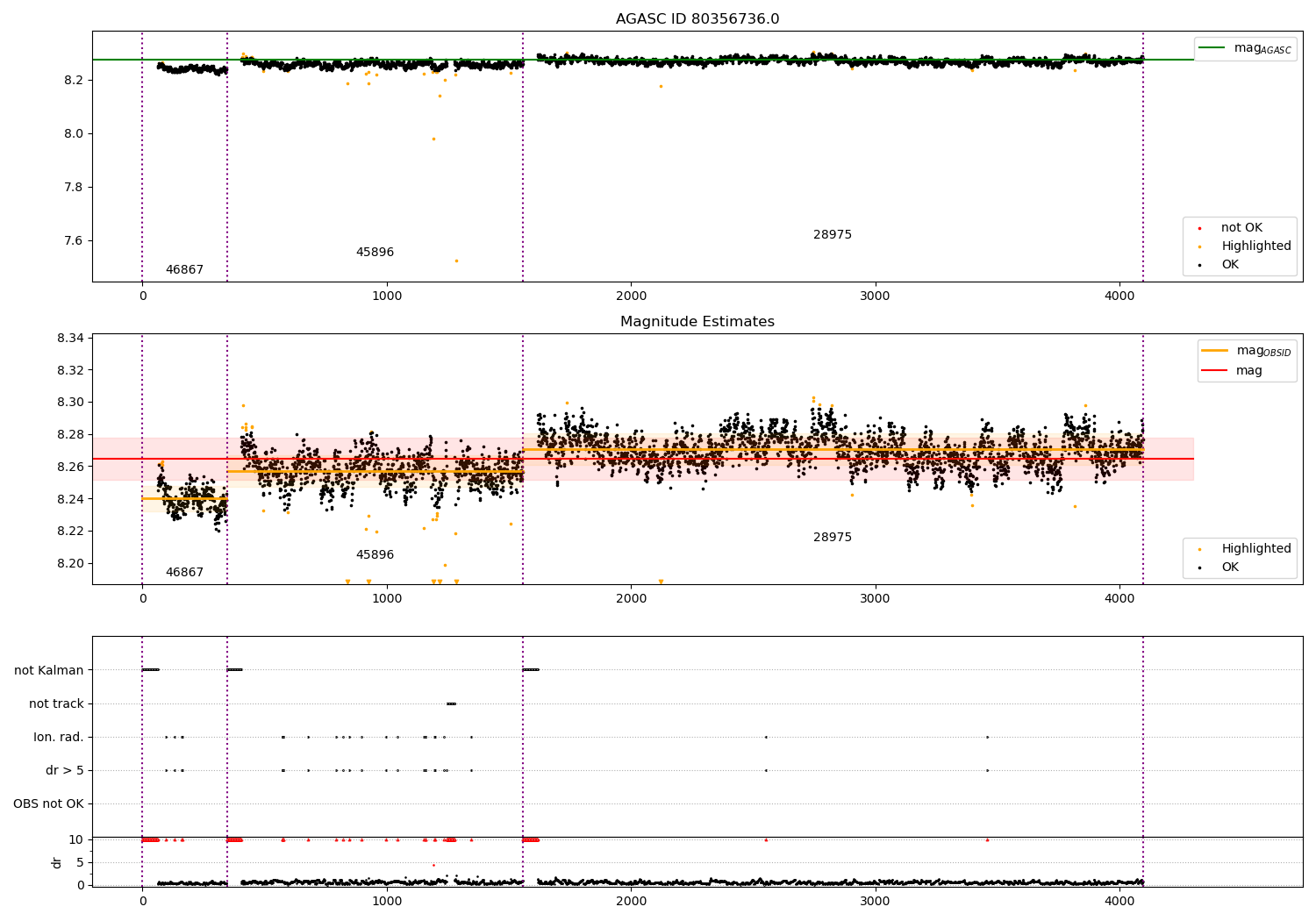This screenshot has width=1316, height=921.
Task: Click the 'Ion. rad.' axis label
Action: coord(59,738)
